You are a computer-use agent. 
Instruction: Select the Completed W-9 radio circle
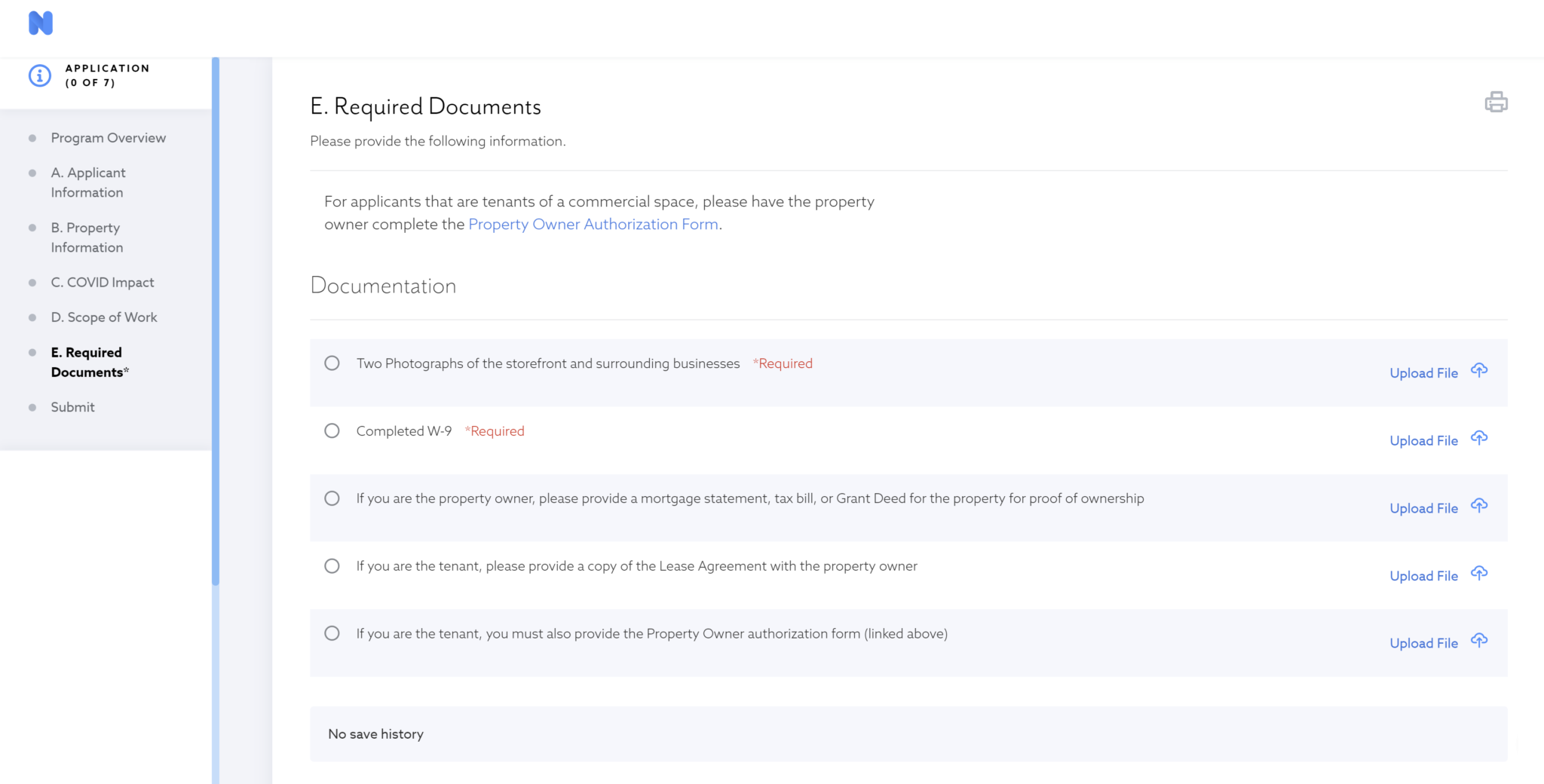tap(332, 430)
